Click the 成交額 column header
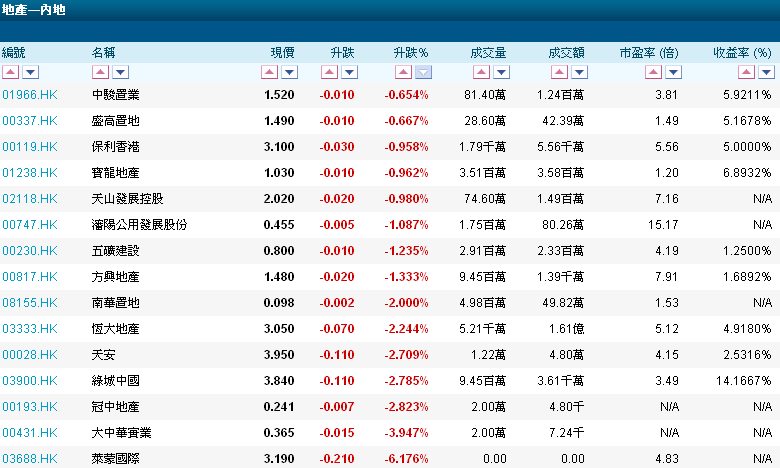 coord(566,53)
